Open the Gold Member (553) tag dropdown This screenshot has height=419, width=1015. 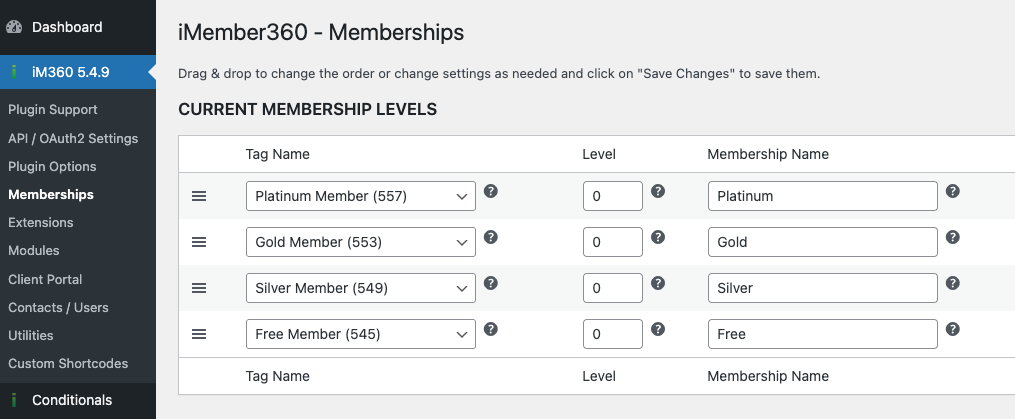pos(360,242)
